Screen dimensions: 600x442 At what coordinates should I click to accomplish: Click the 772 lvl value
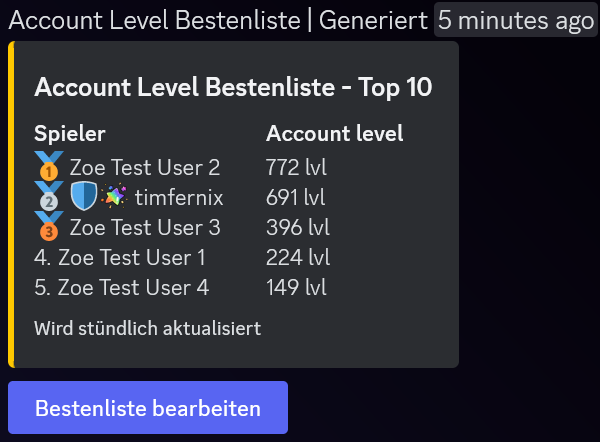(x=296, y=168)
